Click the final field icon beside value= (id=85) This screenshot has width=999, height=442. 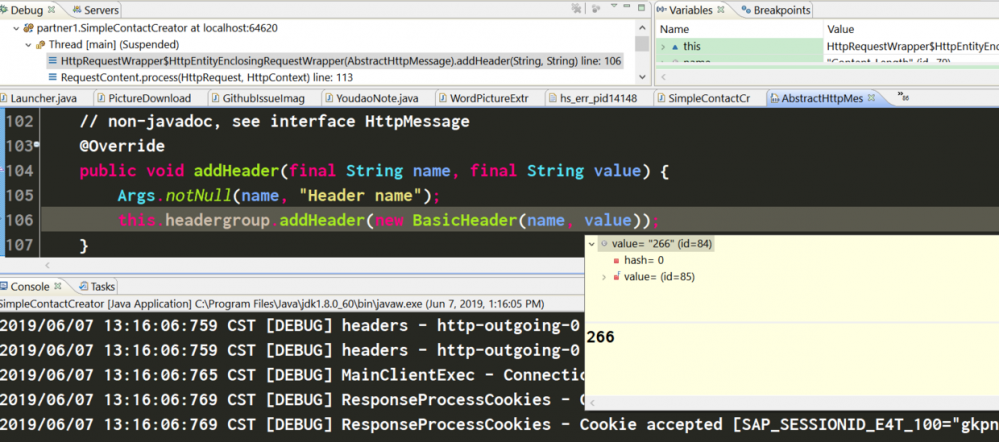(617, 276)
